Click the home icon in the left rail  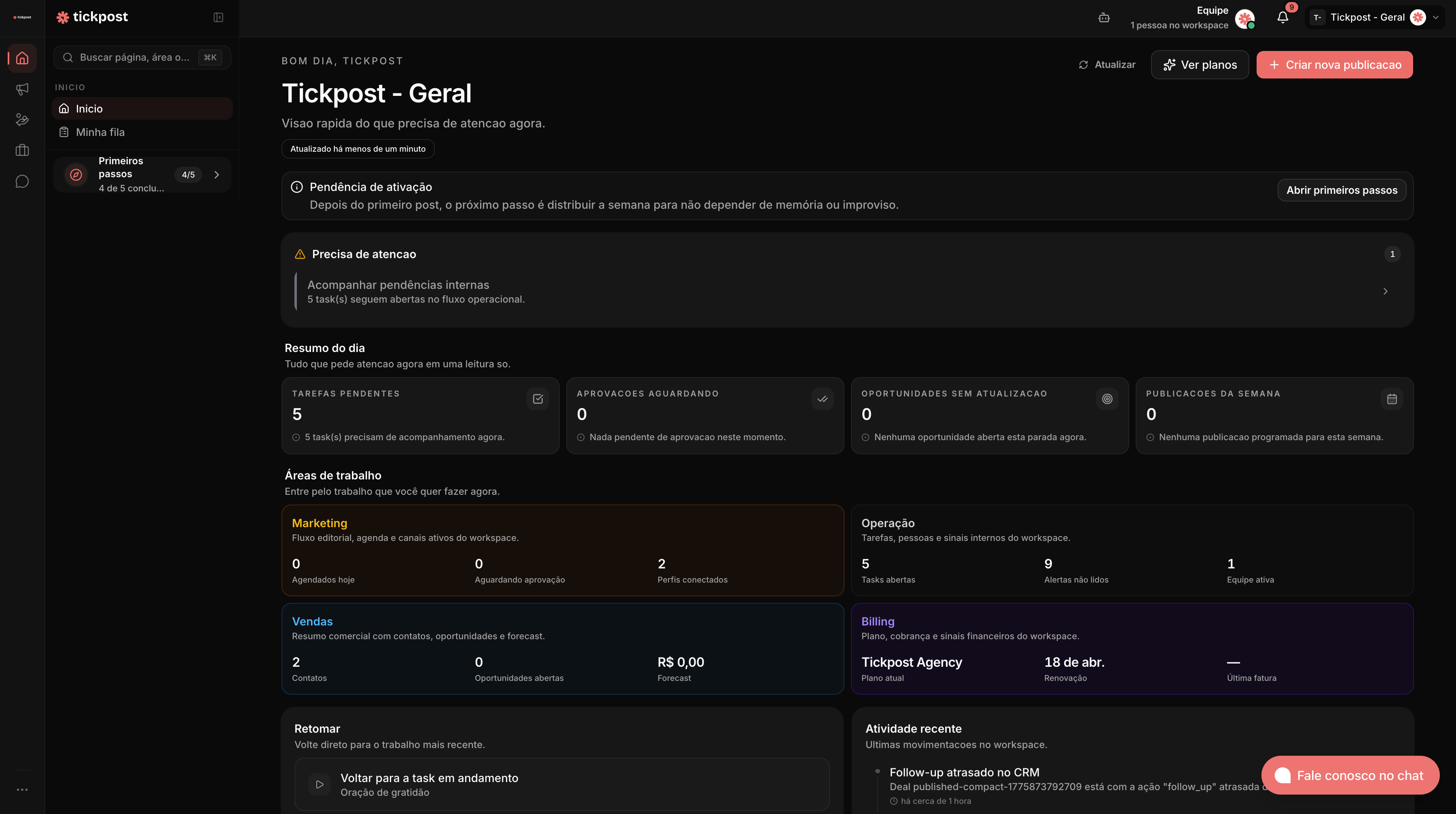click(x=22, y=58)
